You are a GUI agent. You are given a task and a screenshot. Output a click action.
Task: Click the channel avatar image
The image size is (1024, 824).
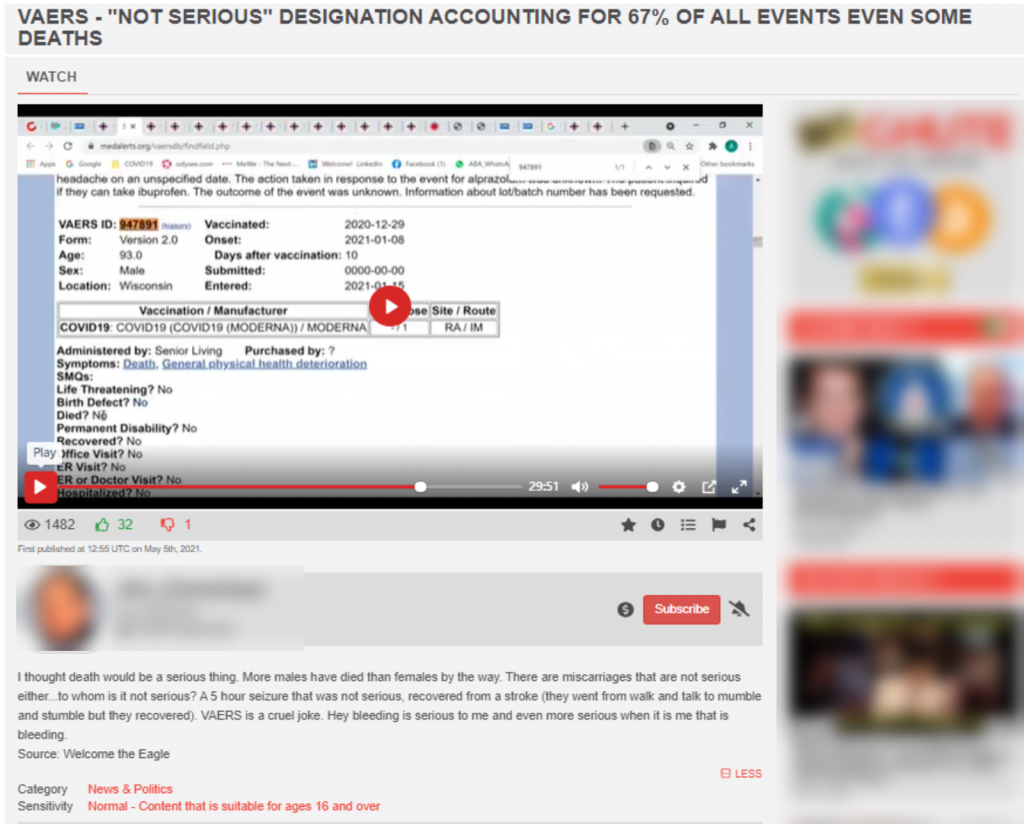click(62, 608)
